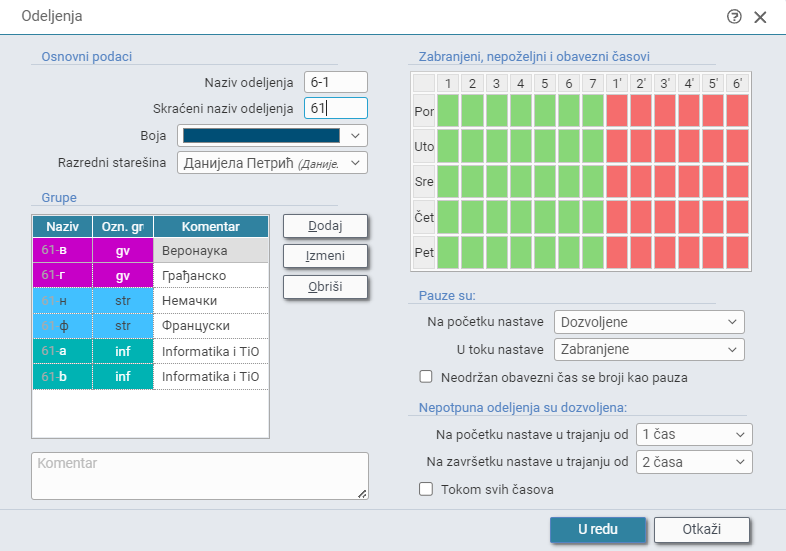Viewport: 786px width, 551px height.
Task: Open the U toku nastave dropdown
Action: (x=649, y=349)
